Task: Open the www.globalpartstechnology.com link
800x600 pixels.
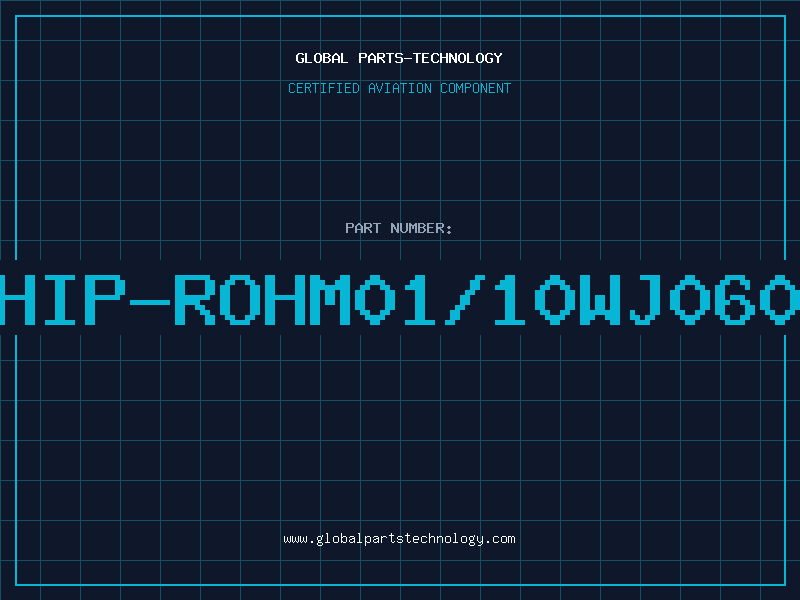Action: 399,539
